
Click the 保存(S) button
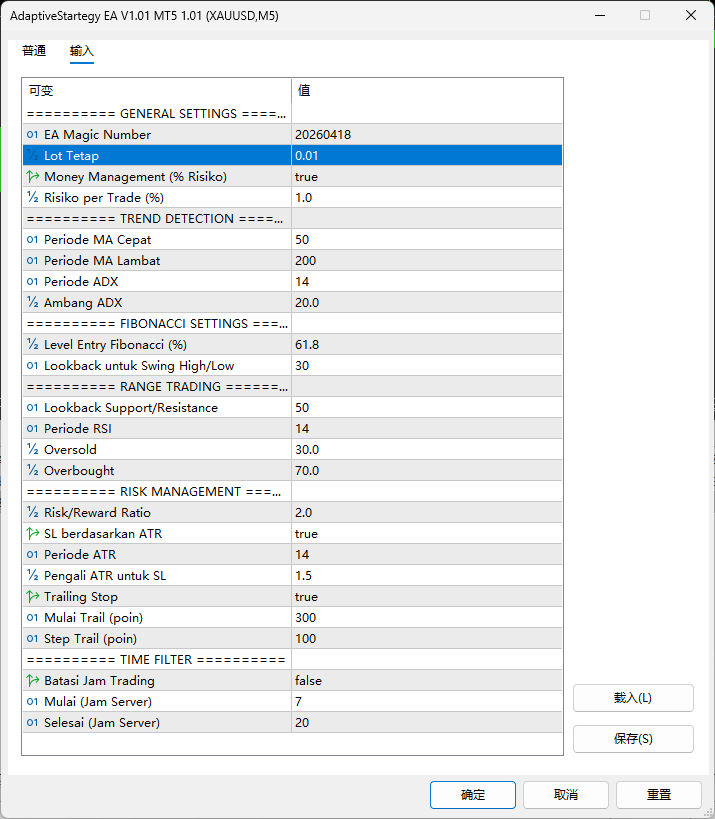point(633,739)
